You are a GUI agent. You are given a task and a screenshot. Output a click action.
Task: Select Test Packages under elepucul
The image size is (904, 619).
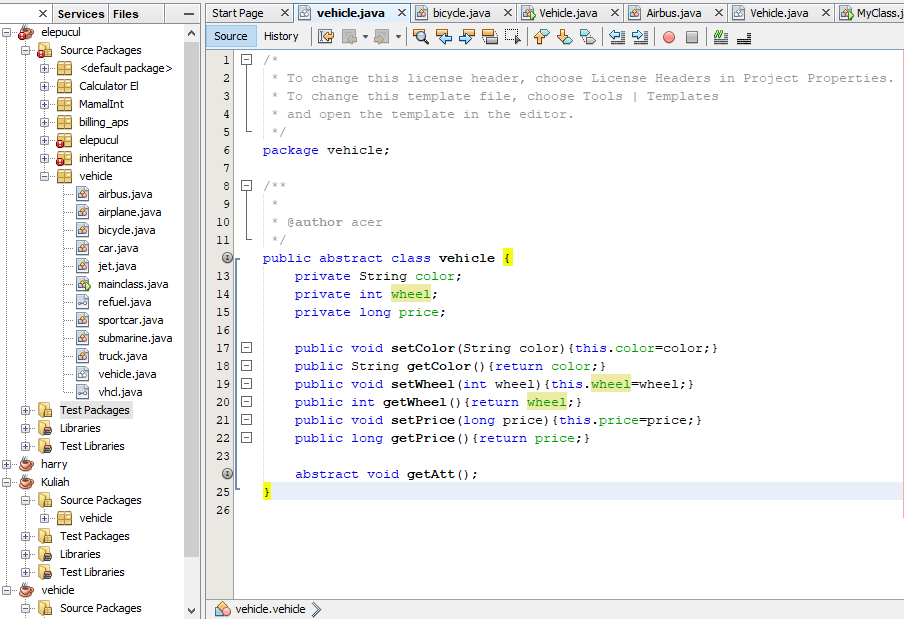pos(95,410)
